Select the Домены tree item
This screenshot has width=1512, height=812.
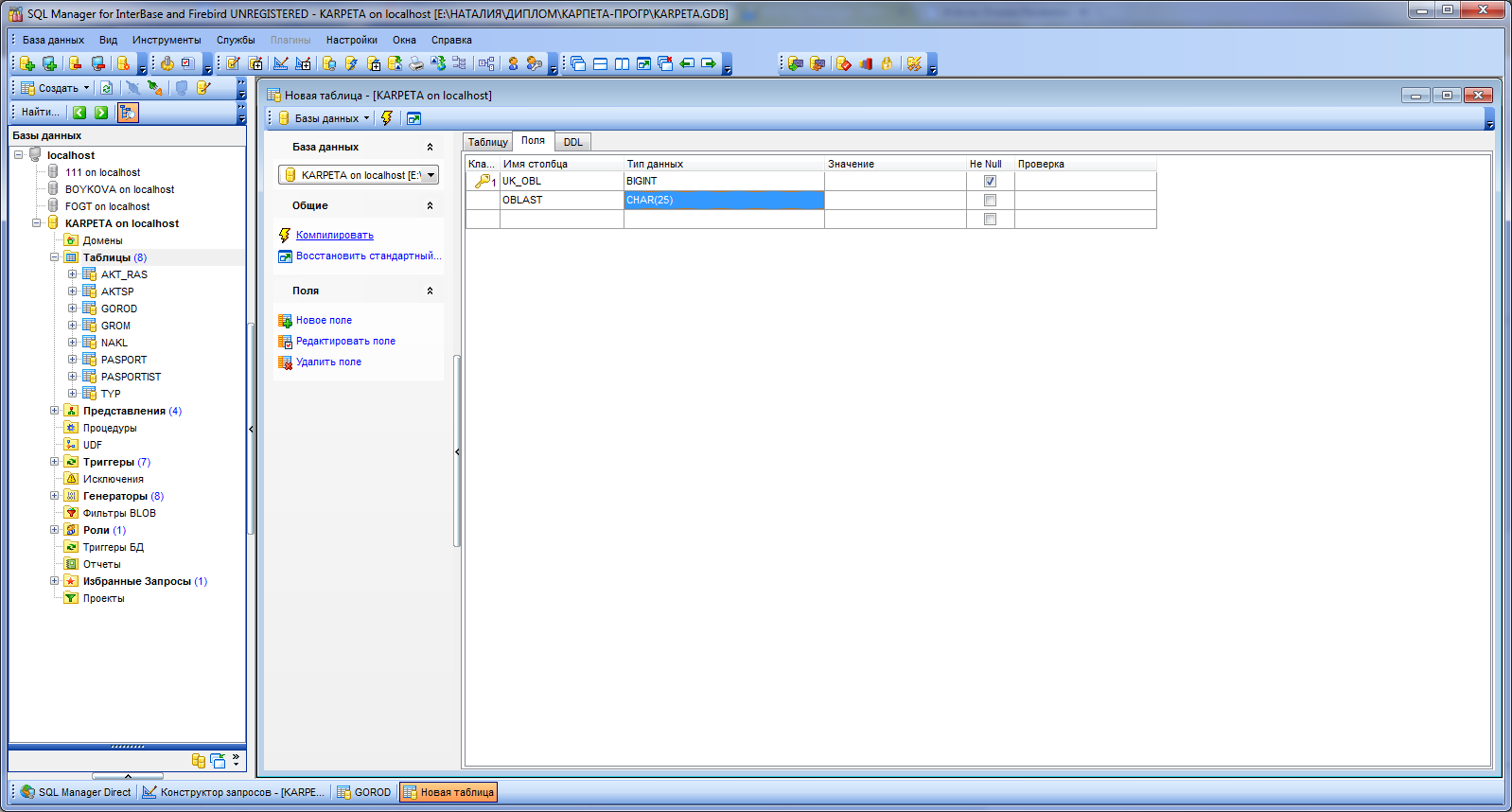click(x=102, y=240)
